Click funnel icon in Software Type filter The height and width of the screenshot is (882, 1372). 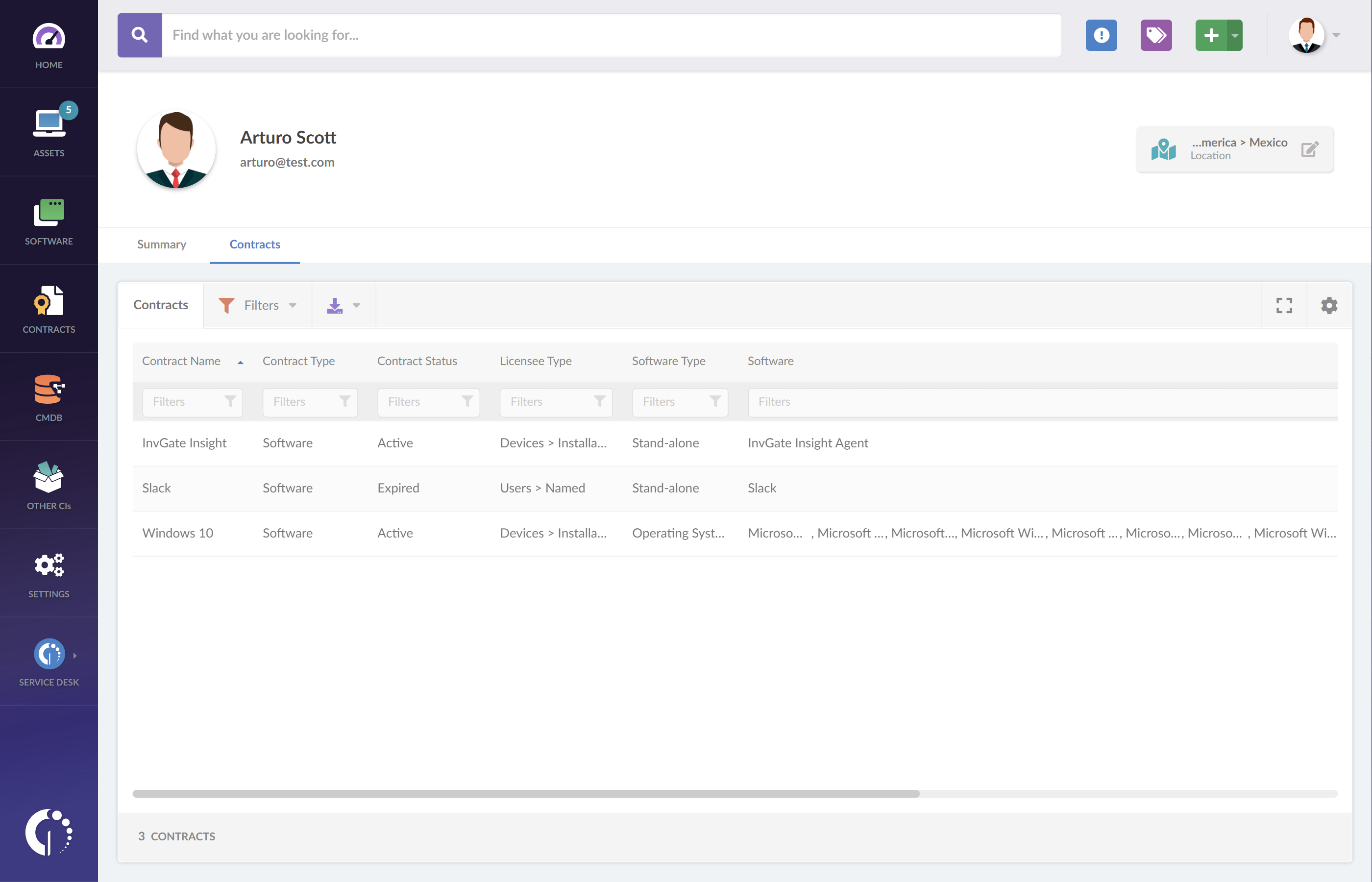pos(715,401)
